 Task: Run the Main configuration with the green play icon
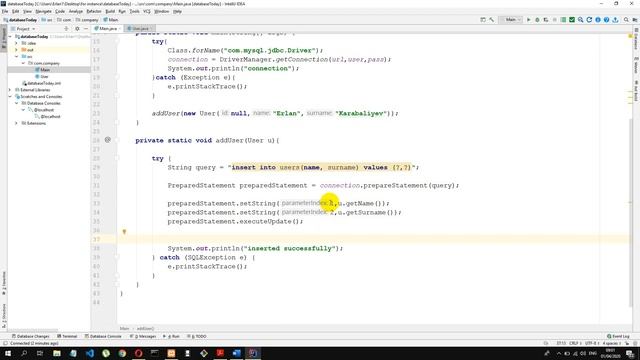[529, 20]
